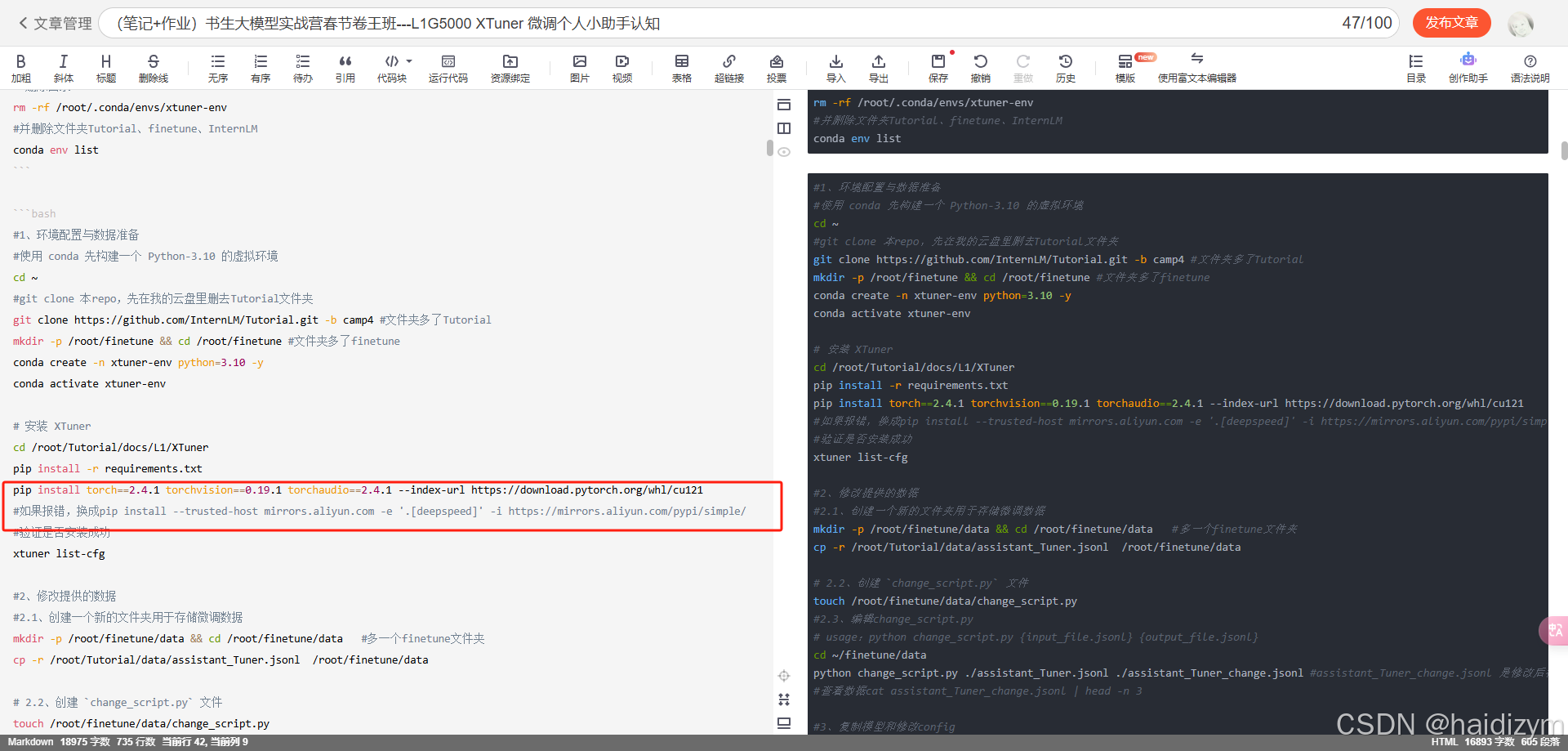This screenshot has height=751, width=1568.
Task: Show the table of contents (目录)
Action: pos(1416,68)
